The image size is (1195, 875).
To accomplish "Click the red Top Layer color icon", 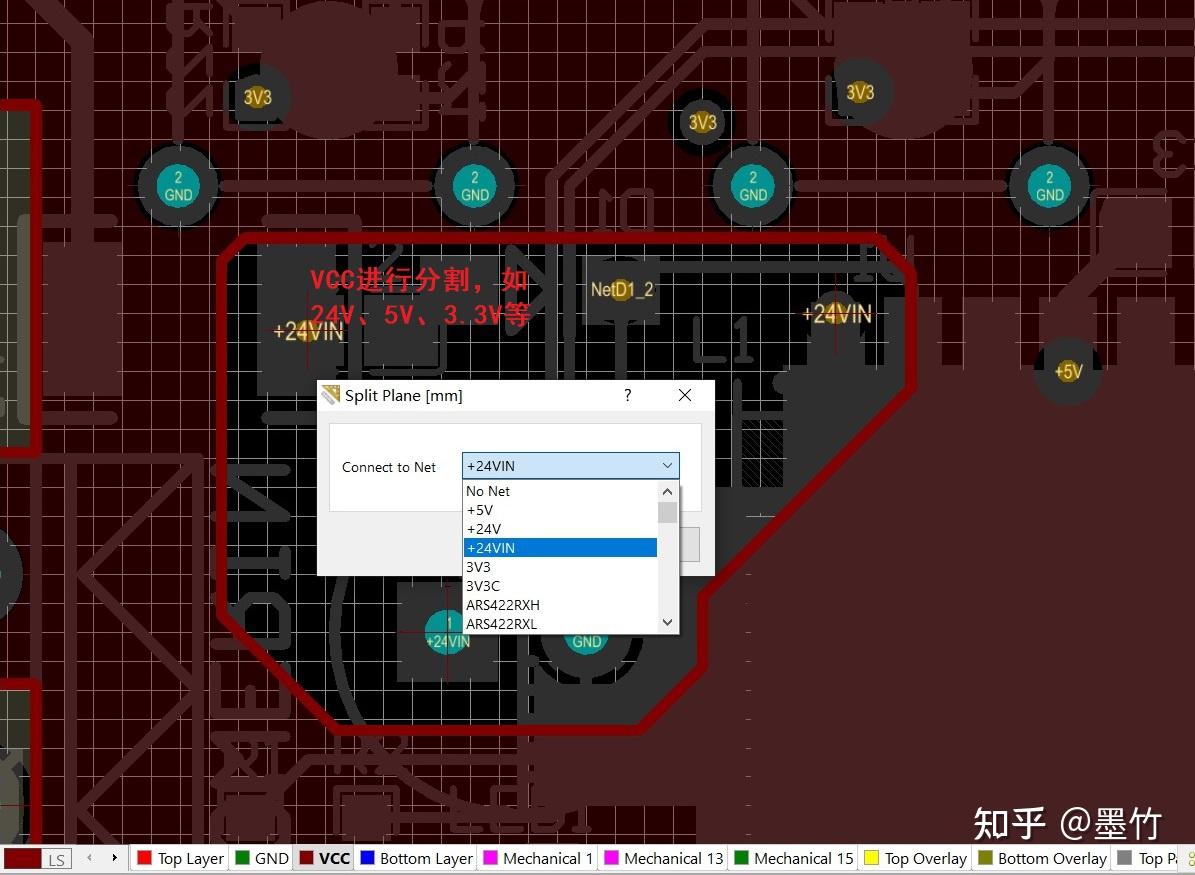I will click(146, 858).
